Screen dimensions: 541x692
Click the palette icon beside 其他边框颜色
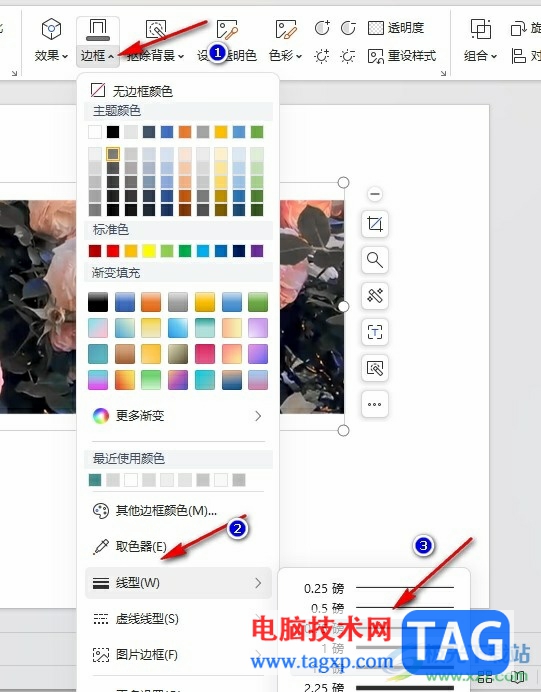[101, 511]
